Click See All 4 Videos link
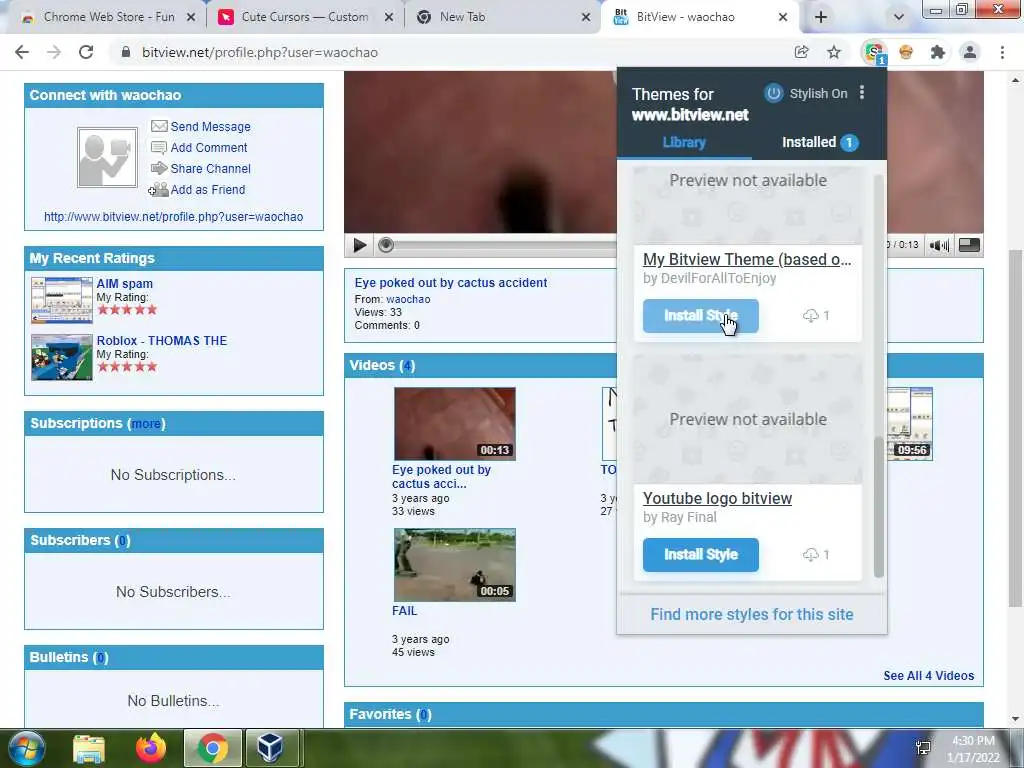Viewport: 1024px width, 768px height. point(929,676)
